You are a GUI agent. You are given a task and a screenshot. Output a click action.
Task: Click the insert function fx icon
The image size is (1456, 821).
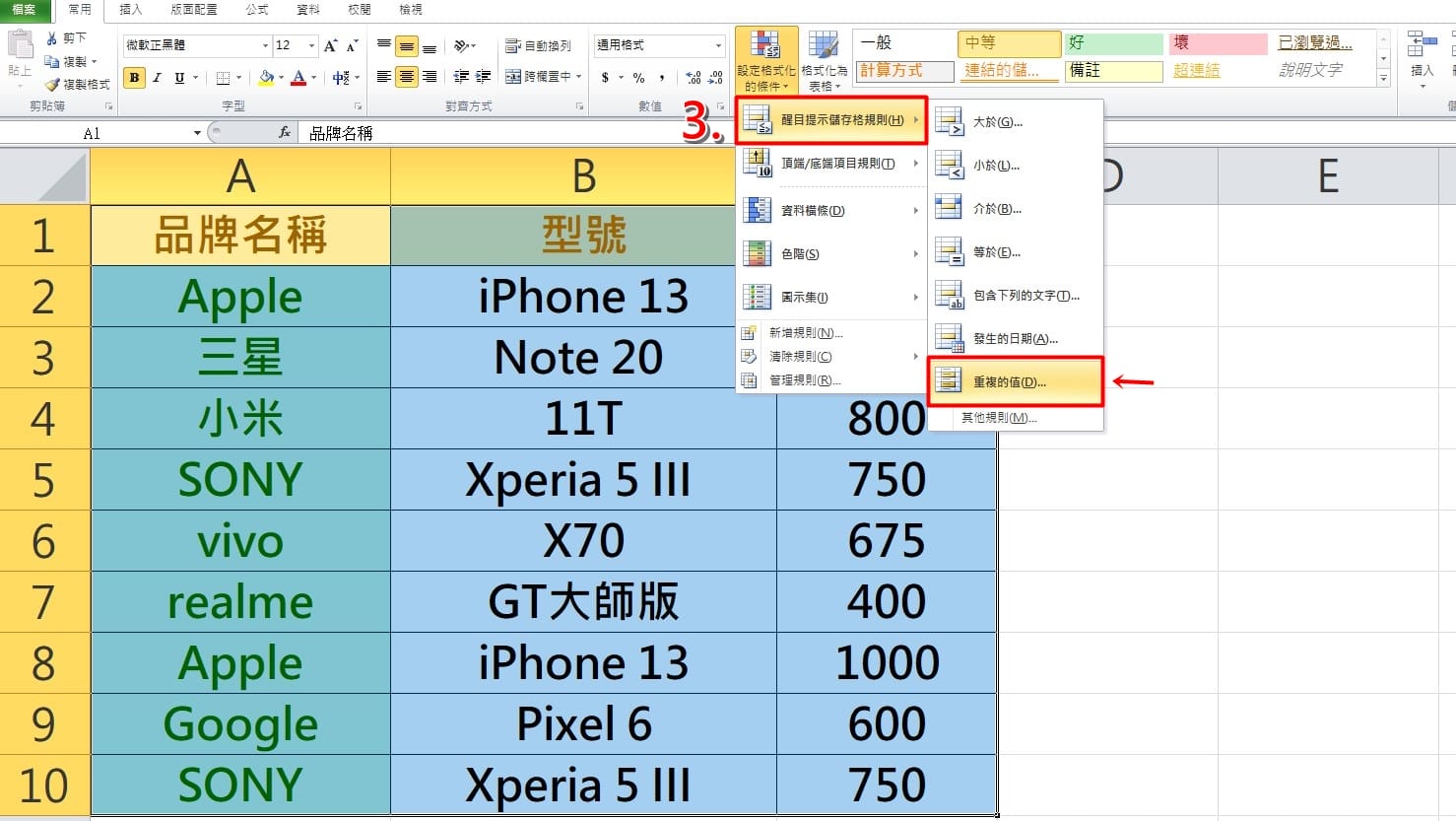pyautogui.click(x=284, y=132)
